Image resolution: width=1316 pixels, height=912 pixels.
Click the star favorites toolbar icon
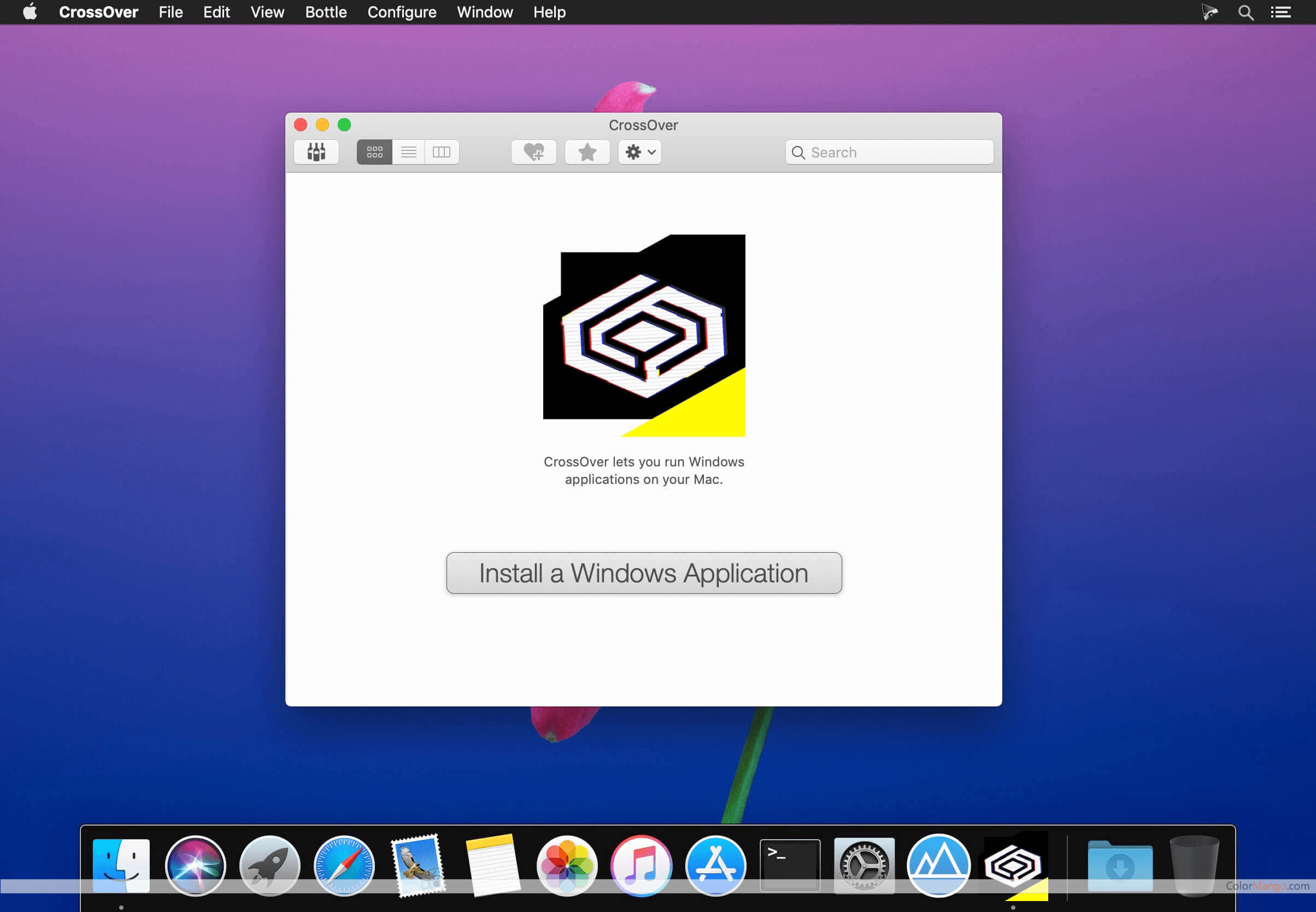(x=586, y=152)
